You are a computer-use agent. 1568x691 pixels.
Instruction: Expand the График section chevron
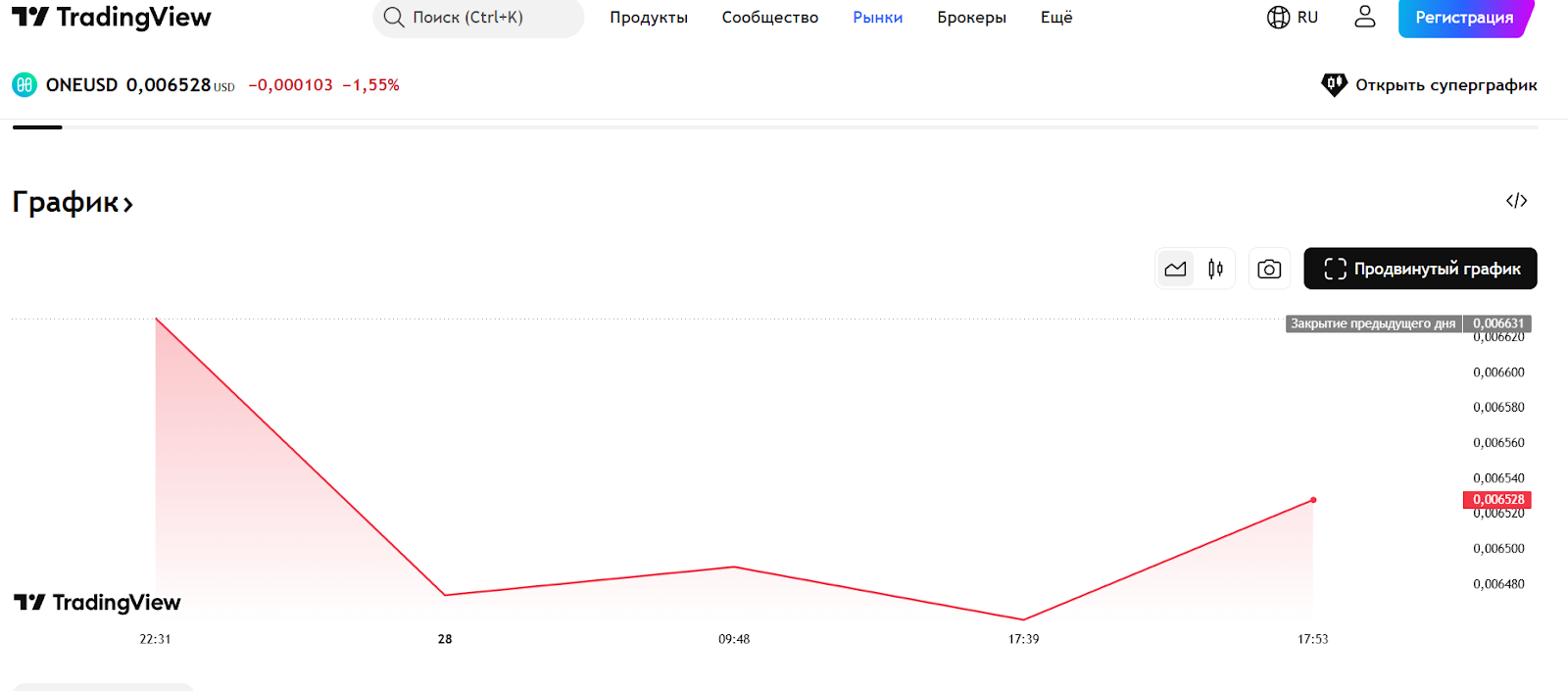coord(127,204)
